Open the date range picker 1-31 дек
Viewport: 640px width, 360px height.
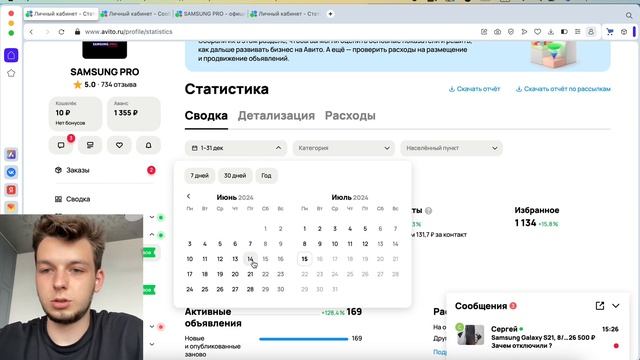pos(236,148)
